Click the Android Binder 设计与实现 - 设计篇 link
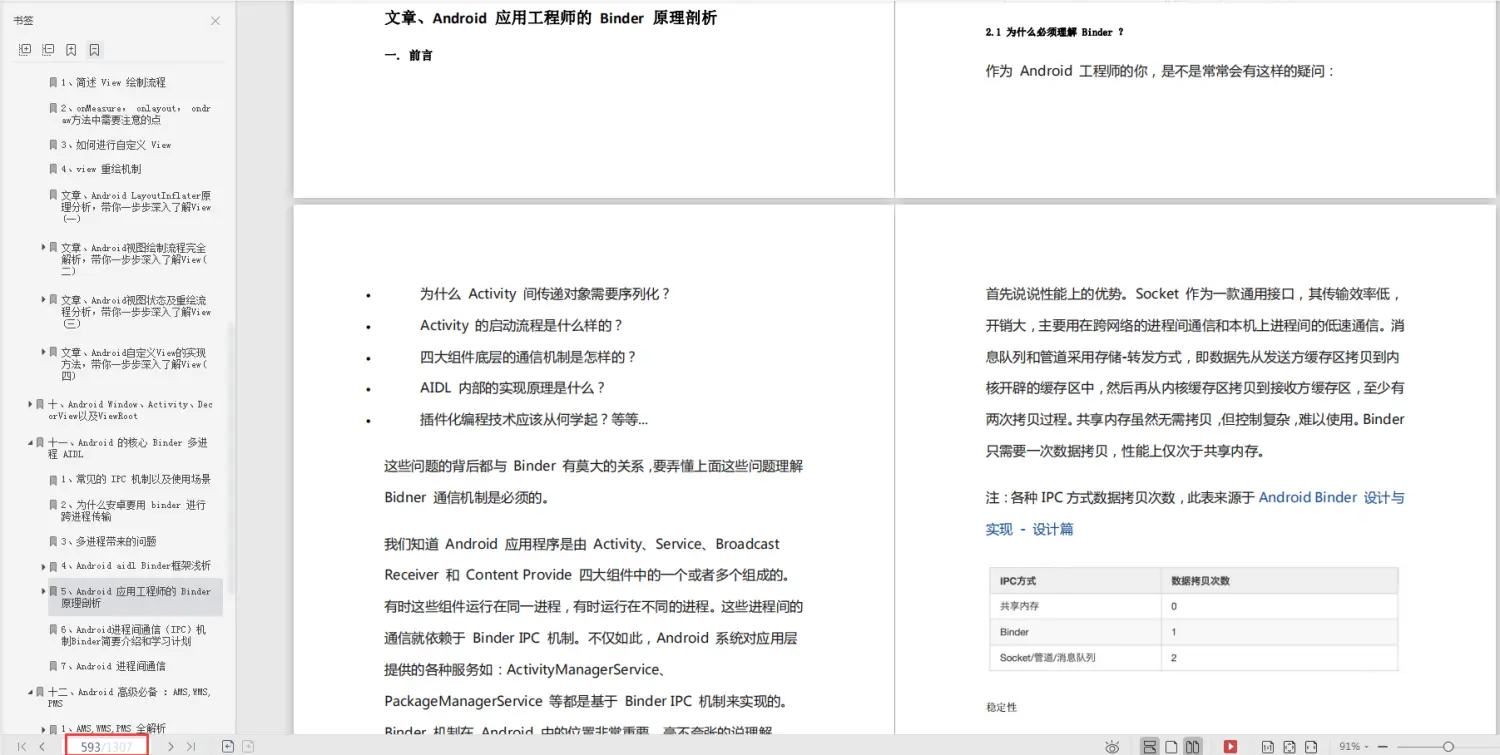This screenshot has height=755, width=1500. click(x=1195, y=513)
